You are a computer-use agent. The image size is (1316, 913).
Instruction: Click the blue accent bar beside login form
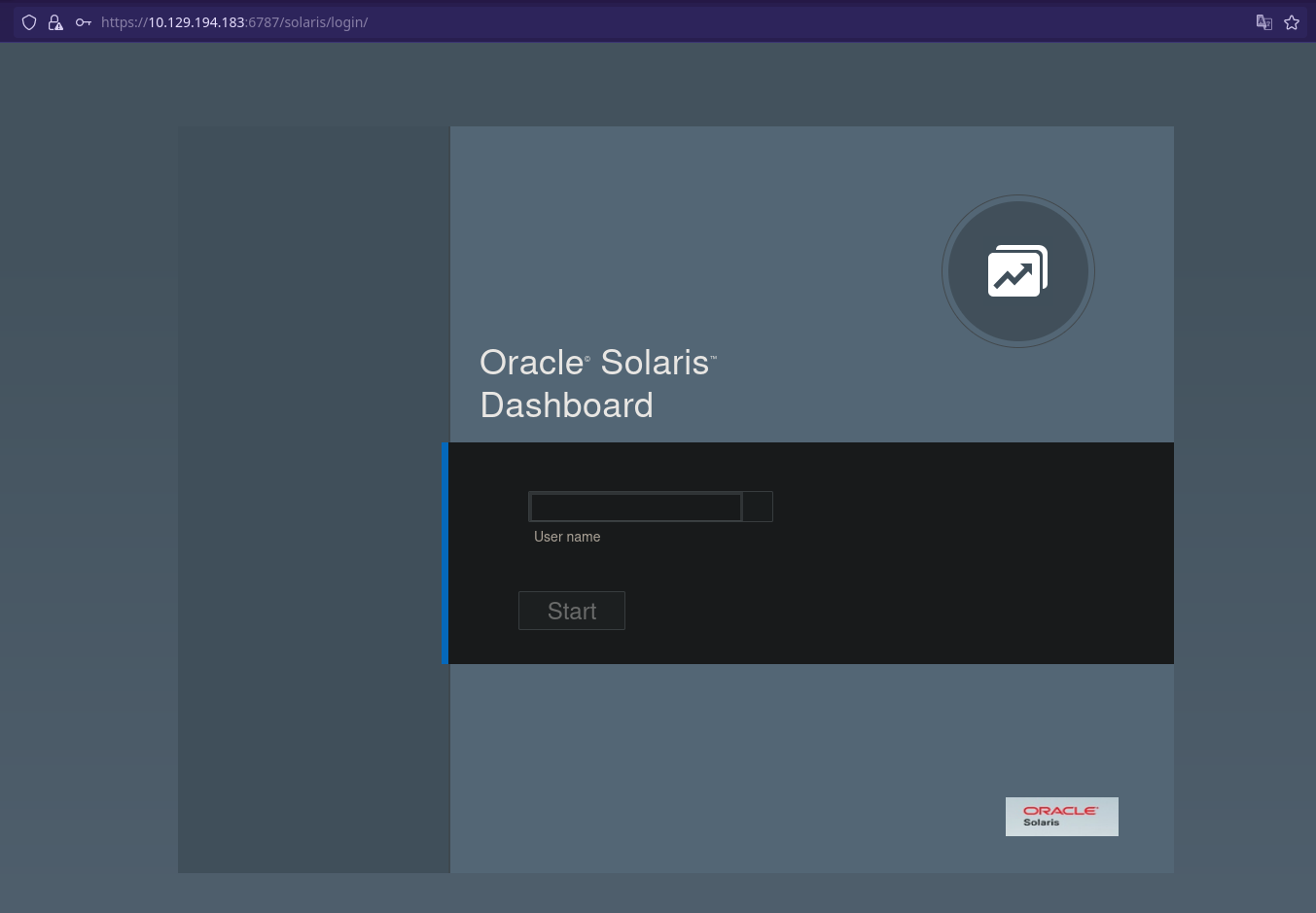[445, 553]
